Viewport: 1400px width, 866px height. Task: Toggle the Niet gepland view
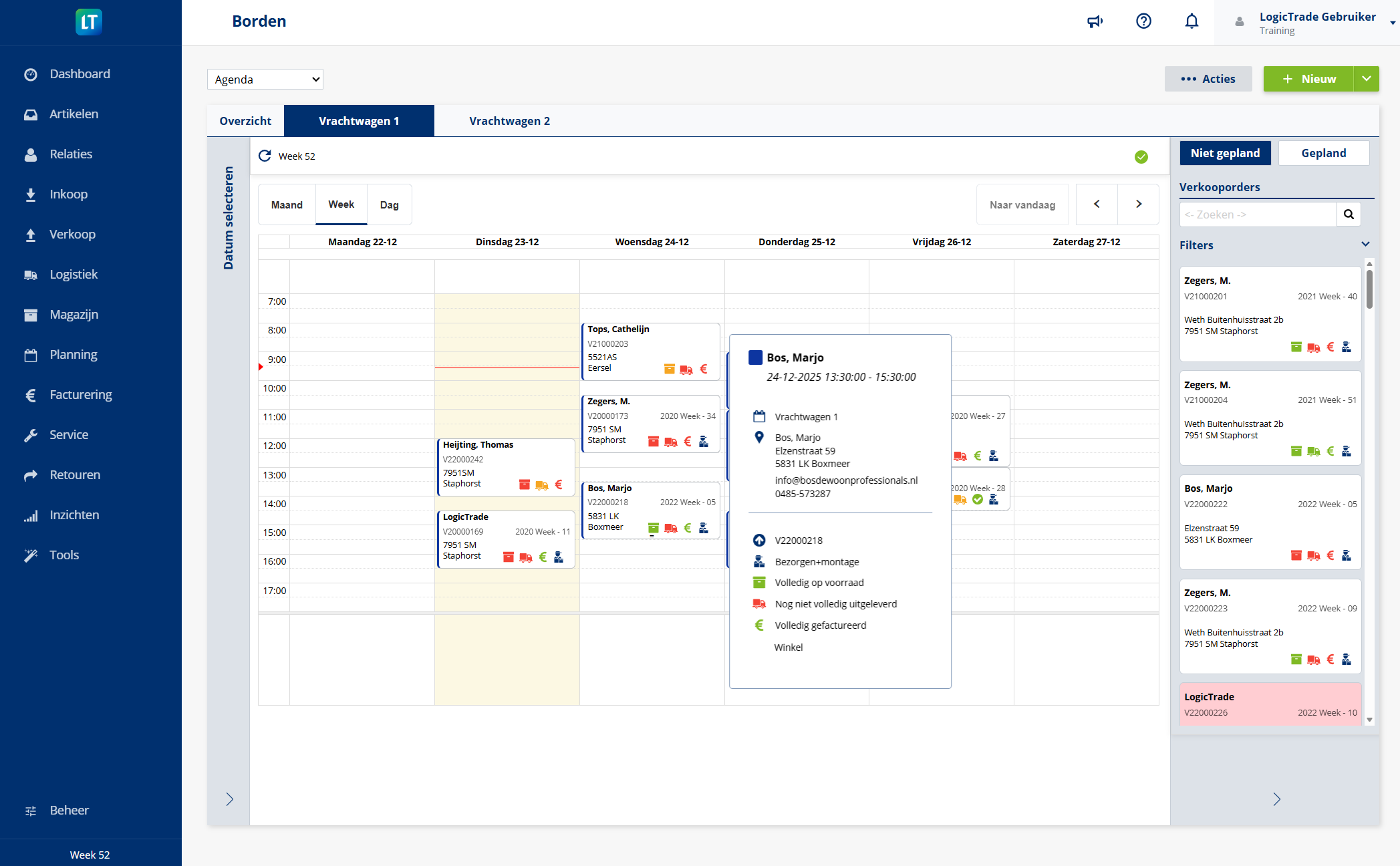1225,153
